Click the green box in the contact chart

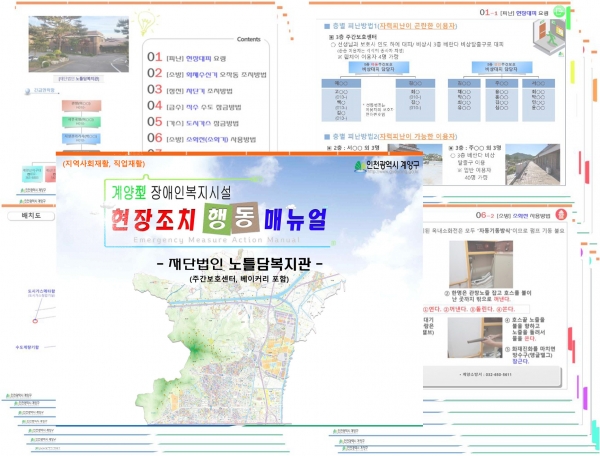tap(82, 122)
